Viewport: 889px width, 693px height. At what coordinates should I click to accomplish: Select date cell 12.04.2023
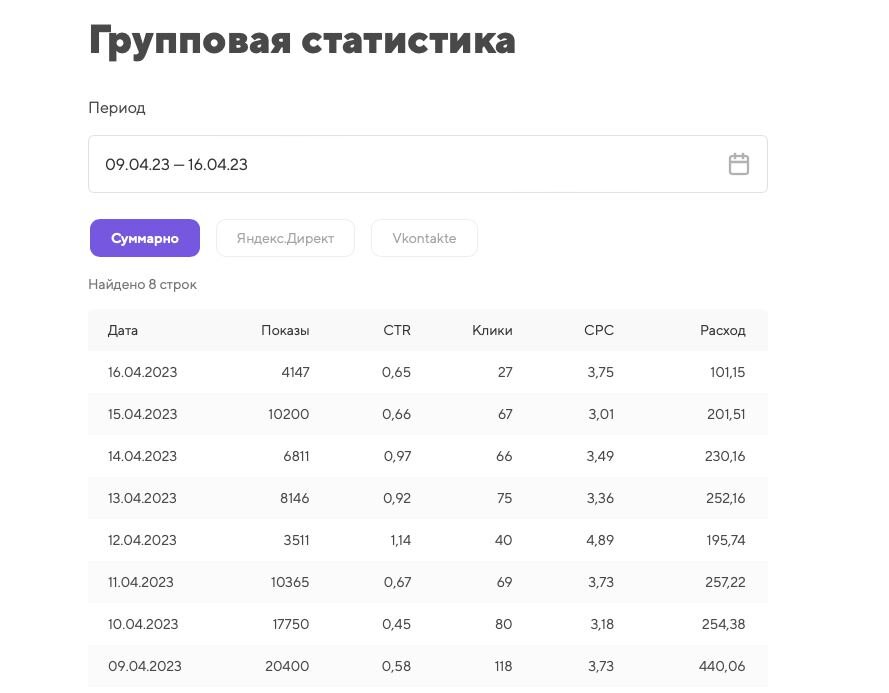click(x=142, y=540)
